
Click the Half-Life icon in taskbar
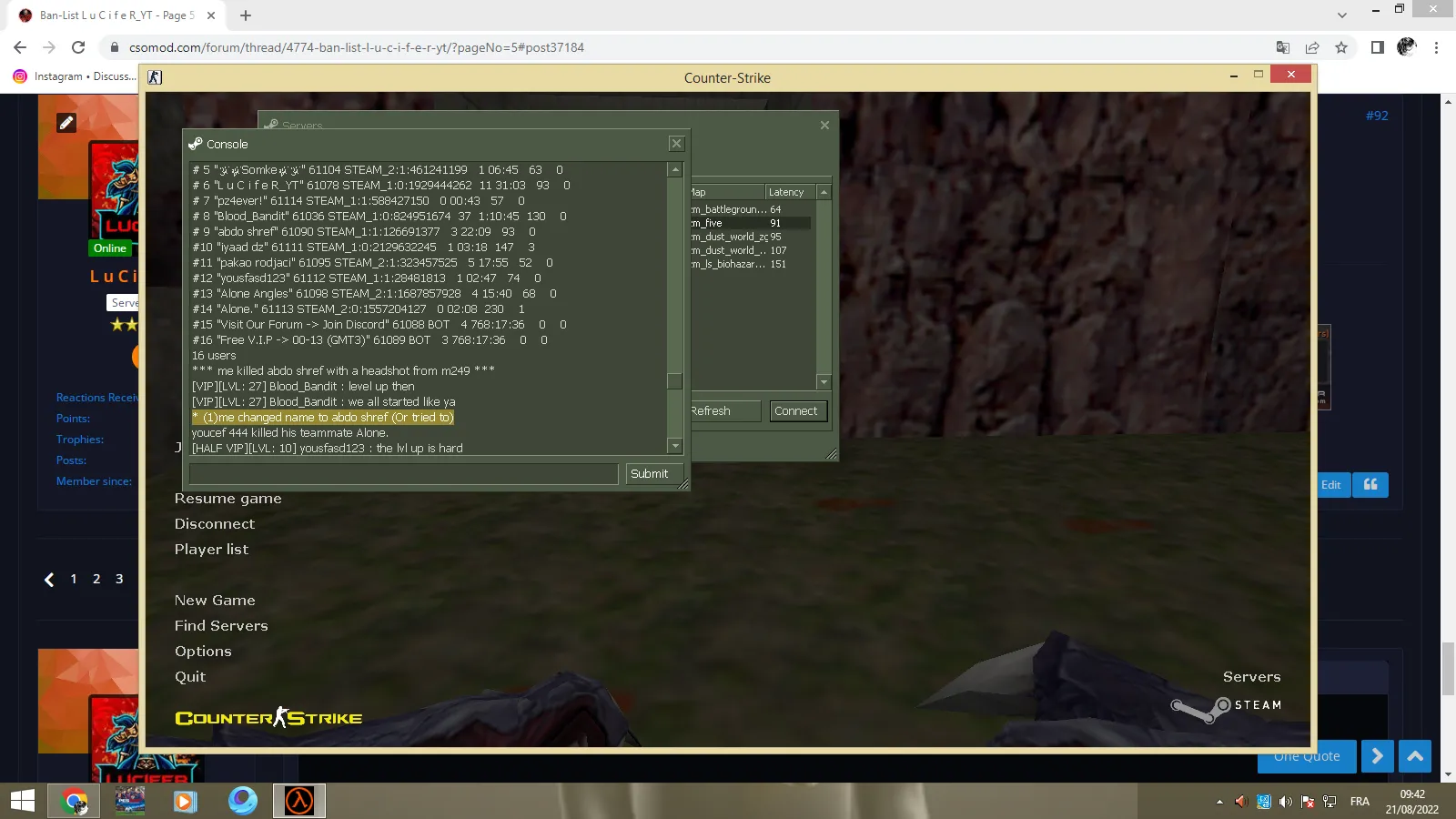pyautogui.click(x=299, y=801)
